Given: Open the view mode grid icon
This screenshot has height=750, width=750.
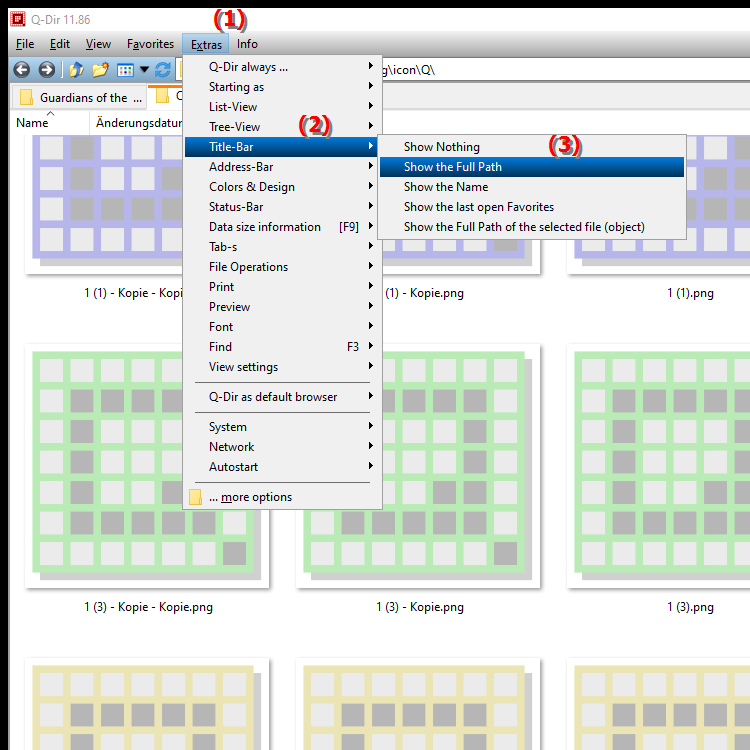Looking at the screenshot, I should 125,70.
